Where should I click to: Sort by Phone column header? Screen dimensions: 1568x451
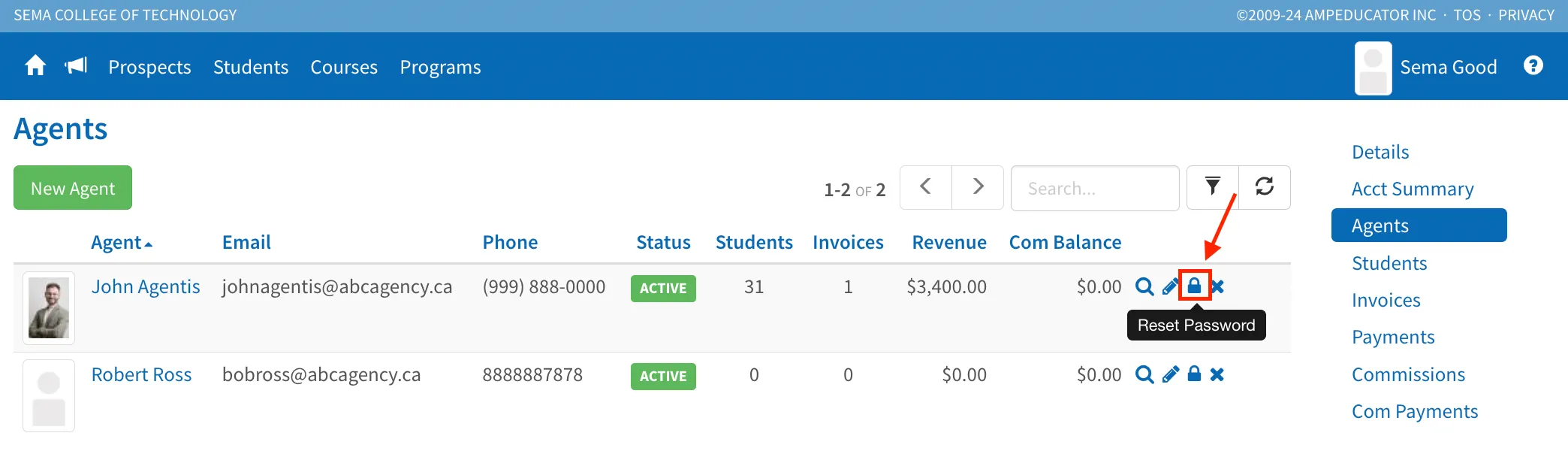[x=510, y=242]
